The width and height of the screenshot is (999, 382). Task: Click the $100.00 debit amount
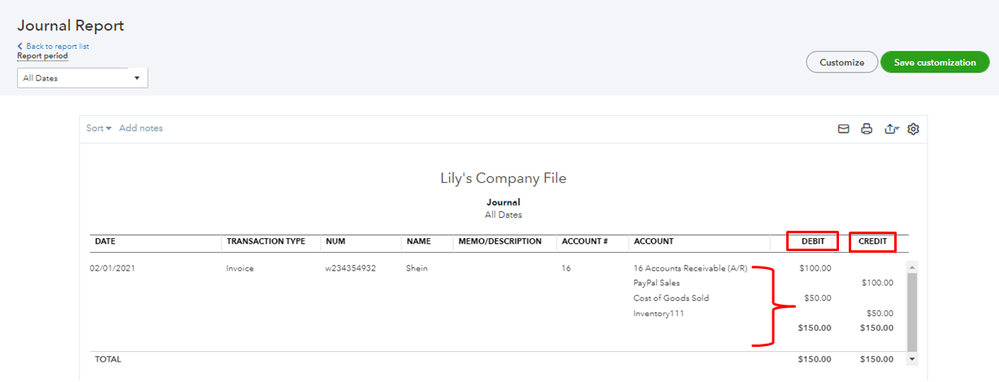pos(815,268)
